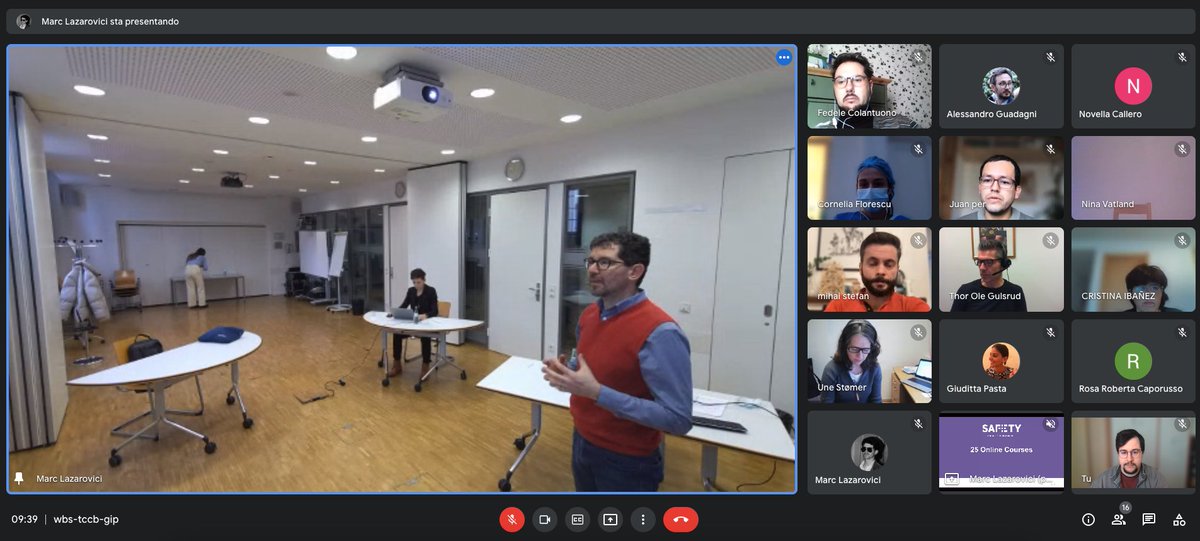The width and height of the screenshot is (1200, 541).
Task: Click muted mic icon on Novella Callero tile
Action: (x=1182, y=58)
